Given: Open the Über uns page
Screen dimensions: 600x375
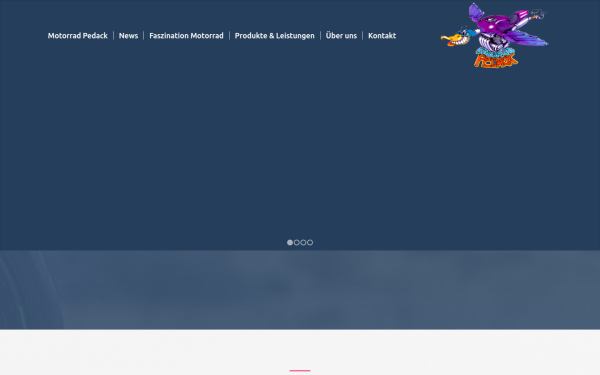Looking at the screenshot, I should click(x=341, y=36).
